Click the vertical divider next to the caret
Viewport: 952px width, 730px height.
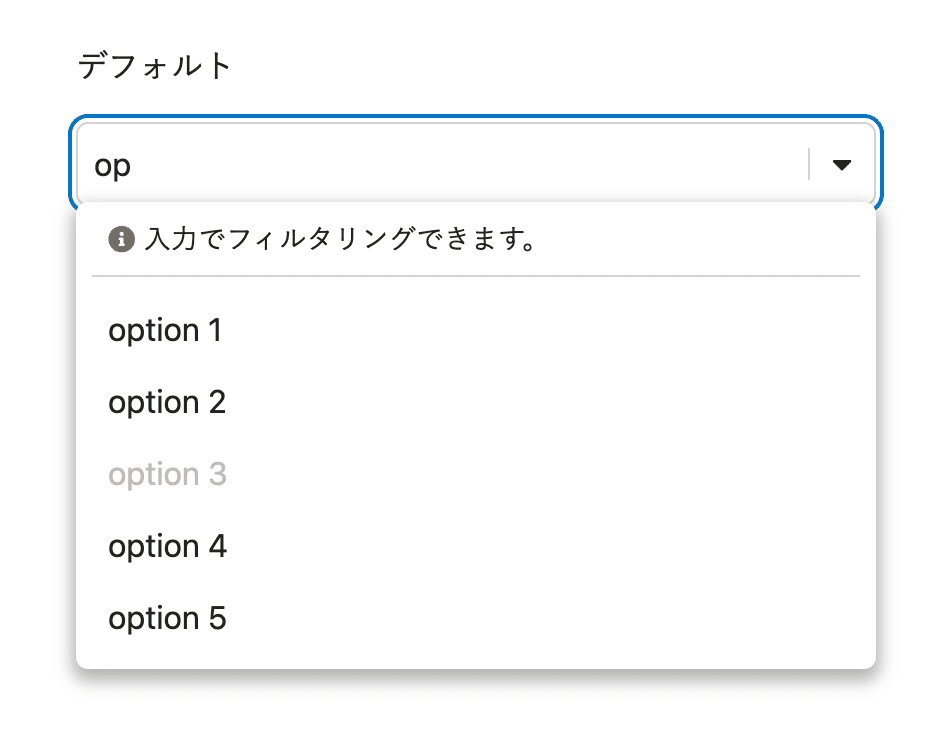click(809, 164)
